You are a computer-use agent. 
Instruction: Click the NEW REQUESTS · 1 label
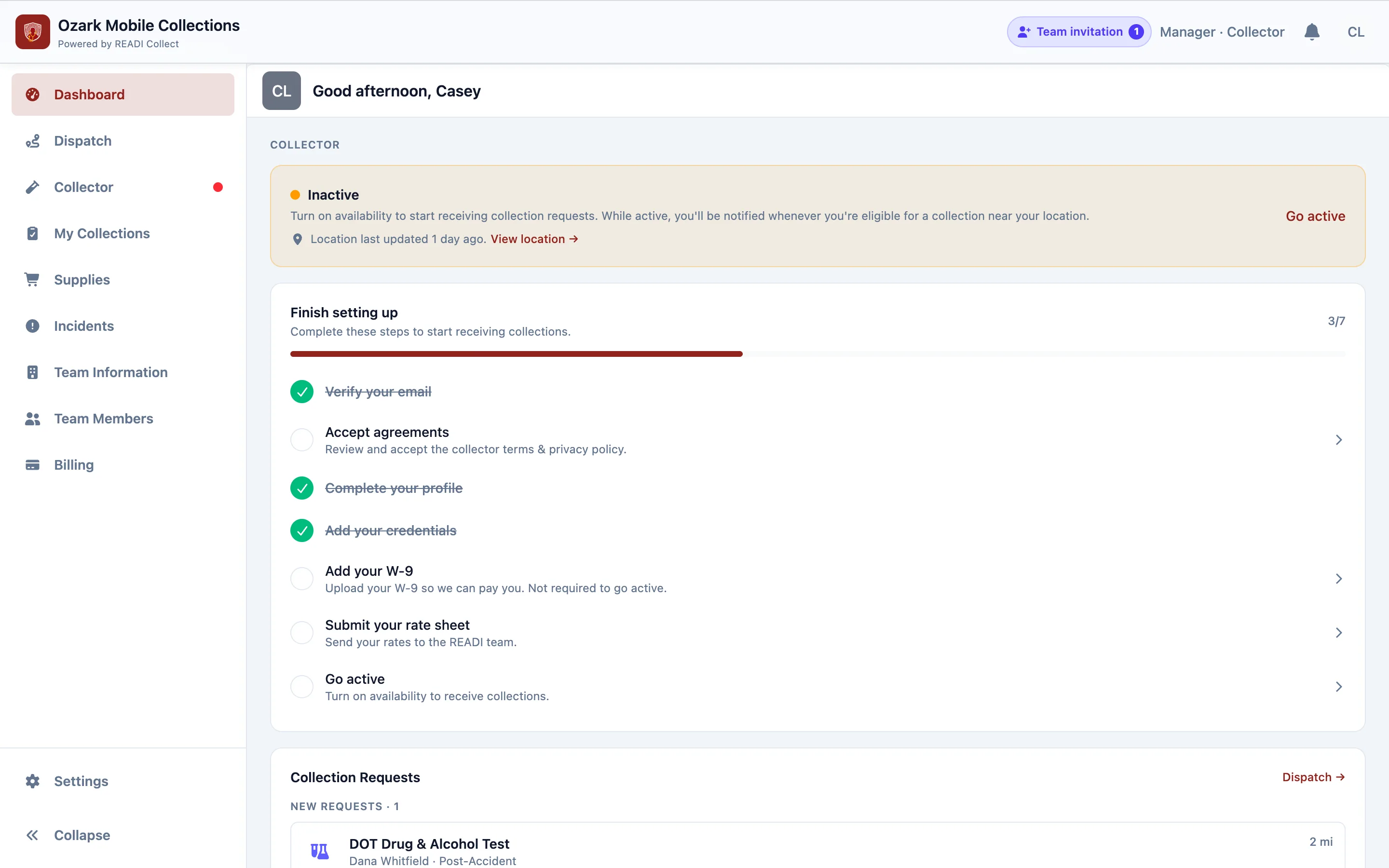click(344, 806)
